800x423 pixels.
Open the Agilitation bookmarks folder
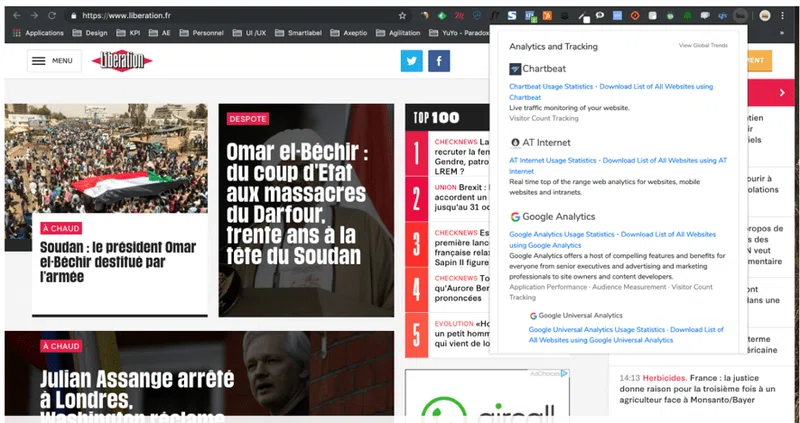click(398, 33)
